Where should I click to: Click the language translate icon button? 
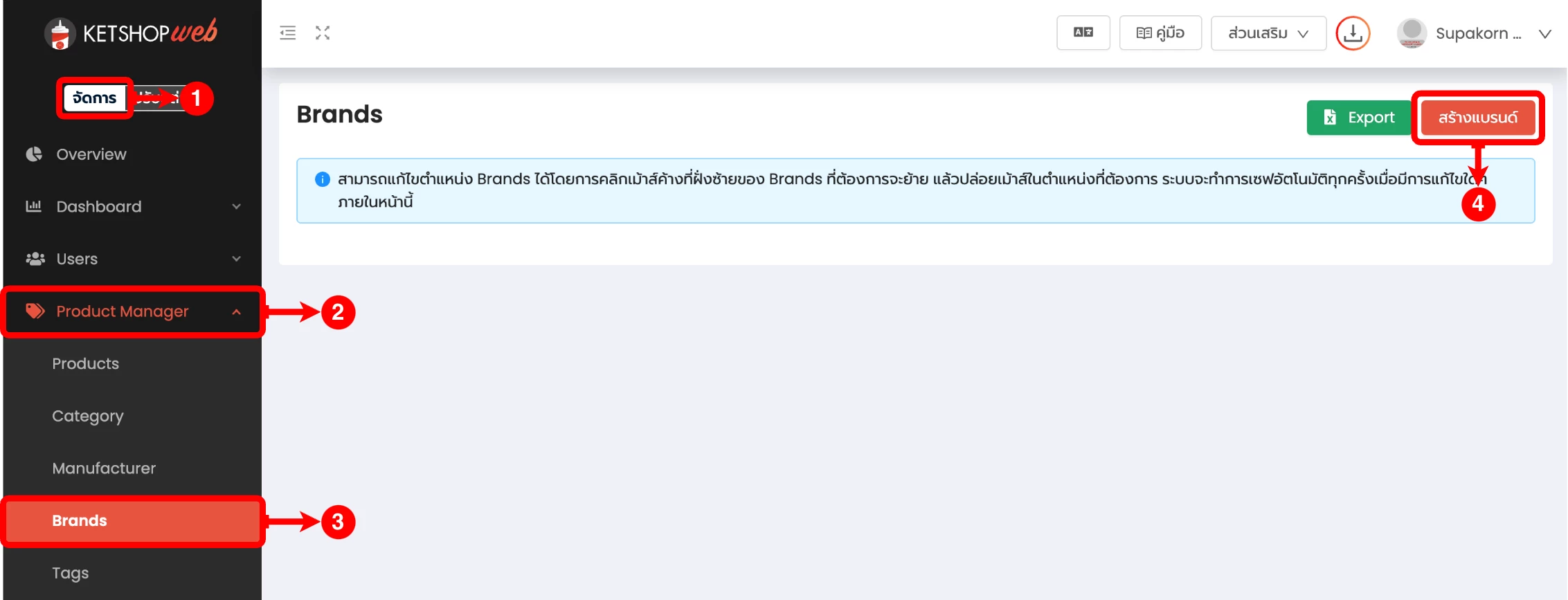1083,33
